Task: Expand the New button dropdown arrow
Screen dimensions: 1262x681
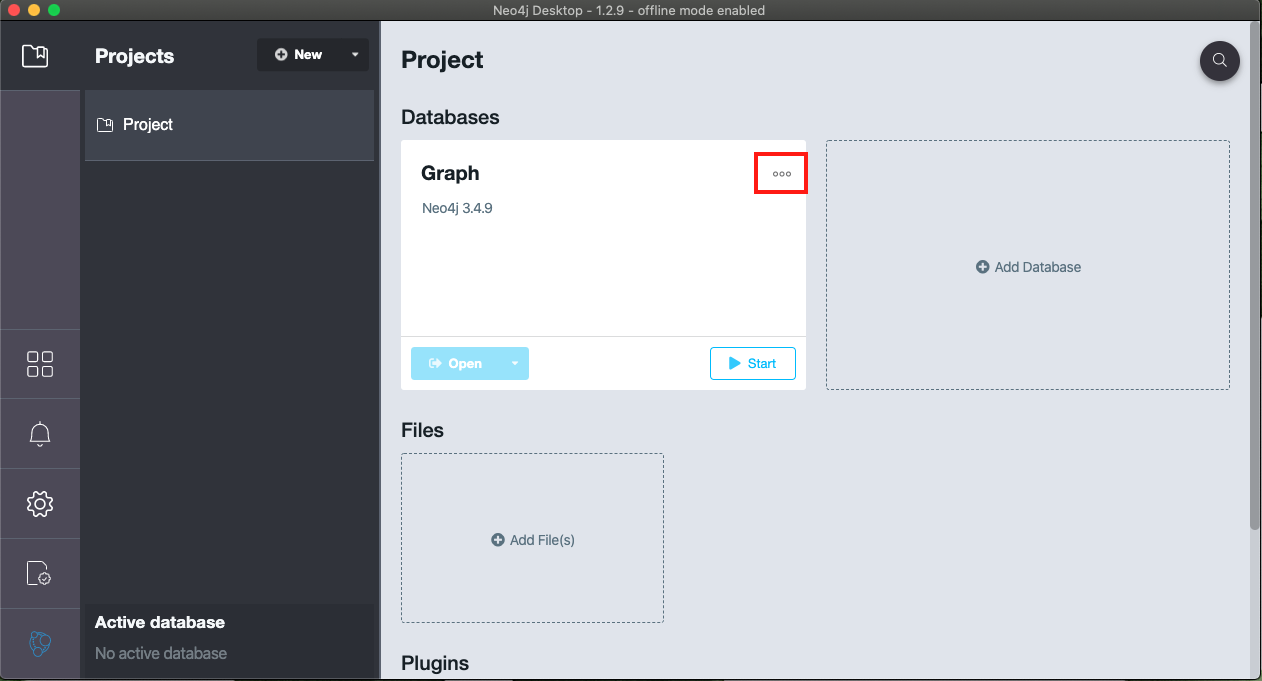Action: (355, 55)
